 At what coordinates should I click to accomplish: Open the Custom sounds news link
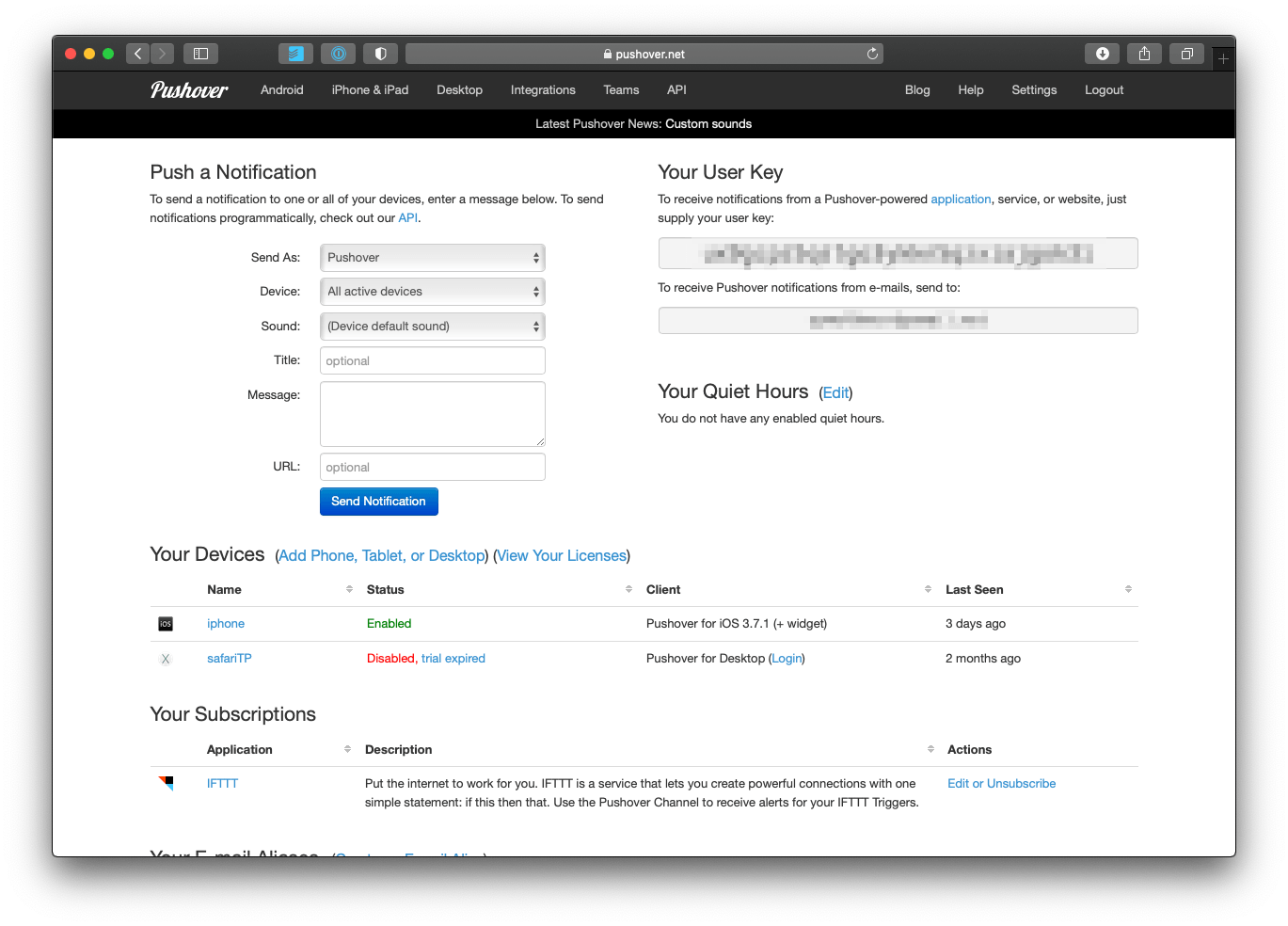click(708, 124)
